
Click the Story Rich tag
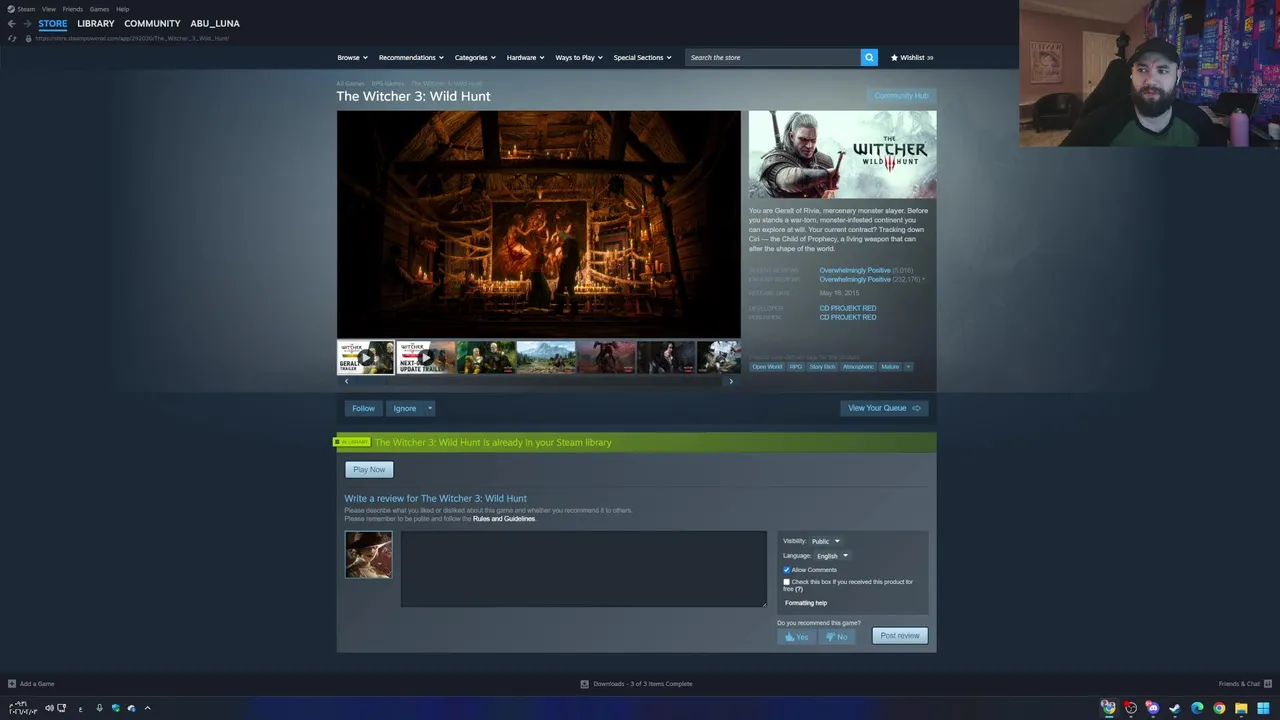tap(822, 367)
